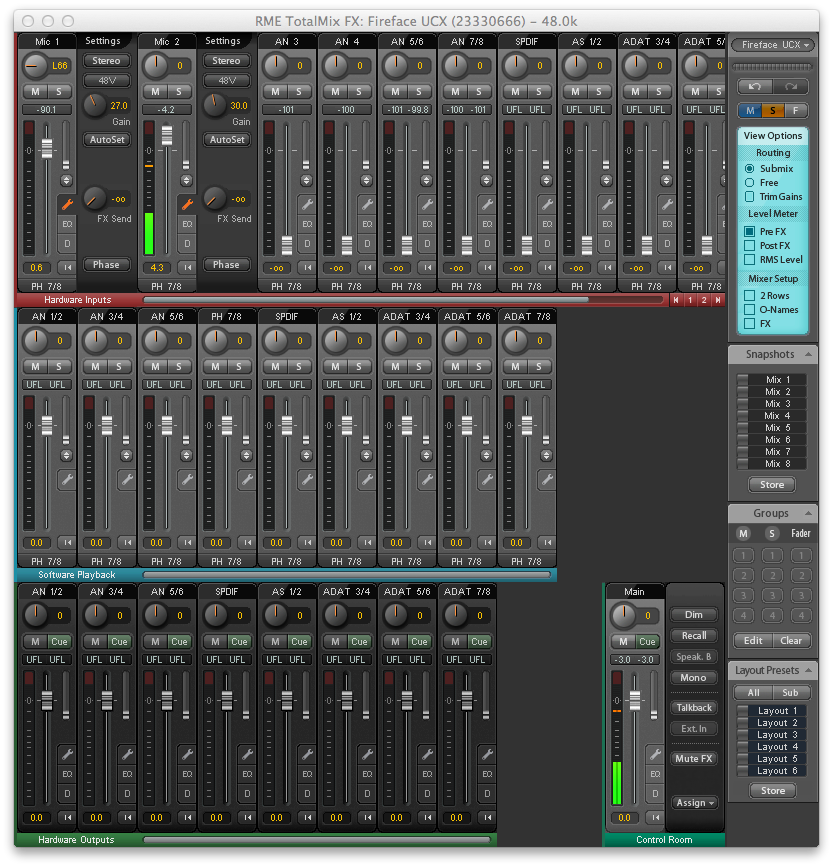Image resolution: width=833 pixels, height=867 pixels.
Task: Open the Fireface UCX device dropdown
Action: click(772, 45)
